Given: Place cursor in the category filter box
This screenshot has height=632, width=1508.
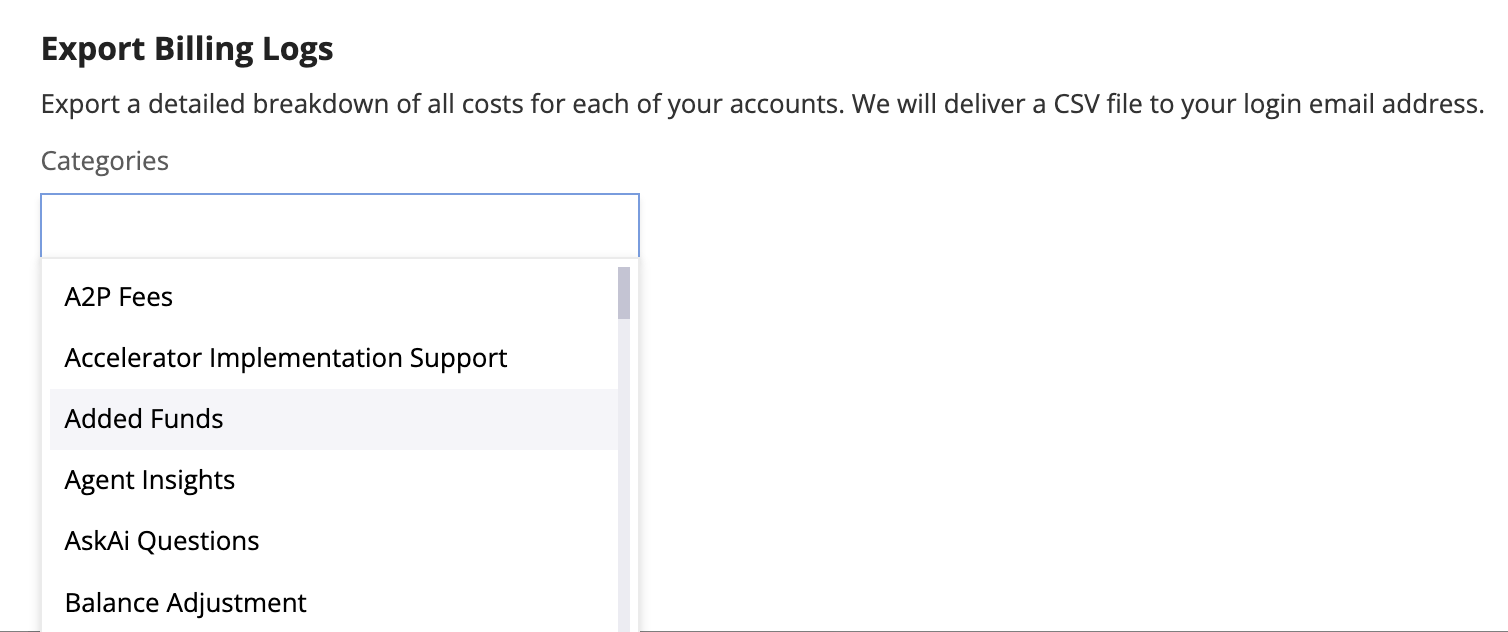Looking at the screenshot, I should pos(339,226).
